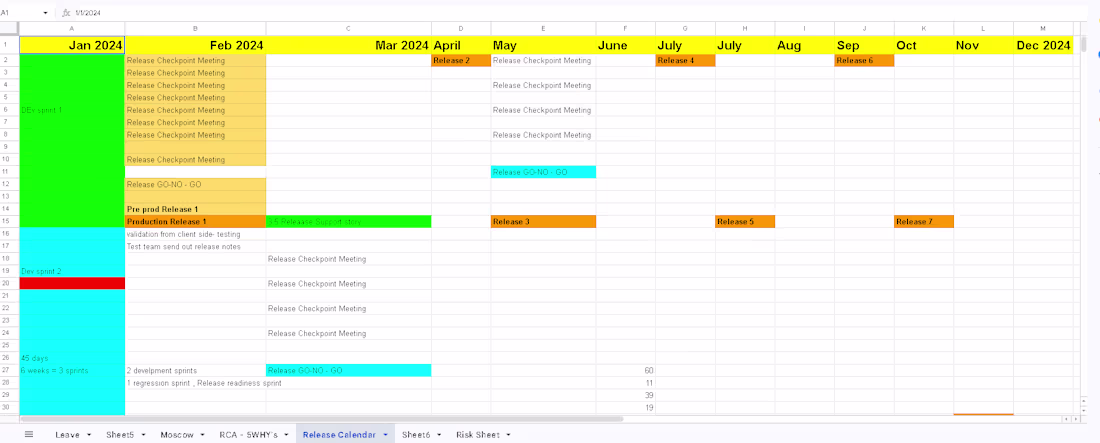Select row 20 header

(9, 284)
